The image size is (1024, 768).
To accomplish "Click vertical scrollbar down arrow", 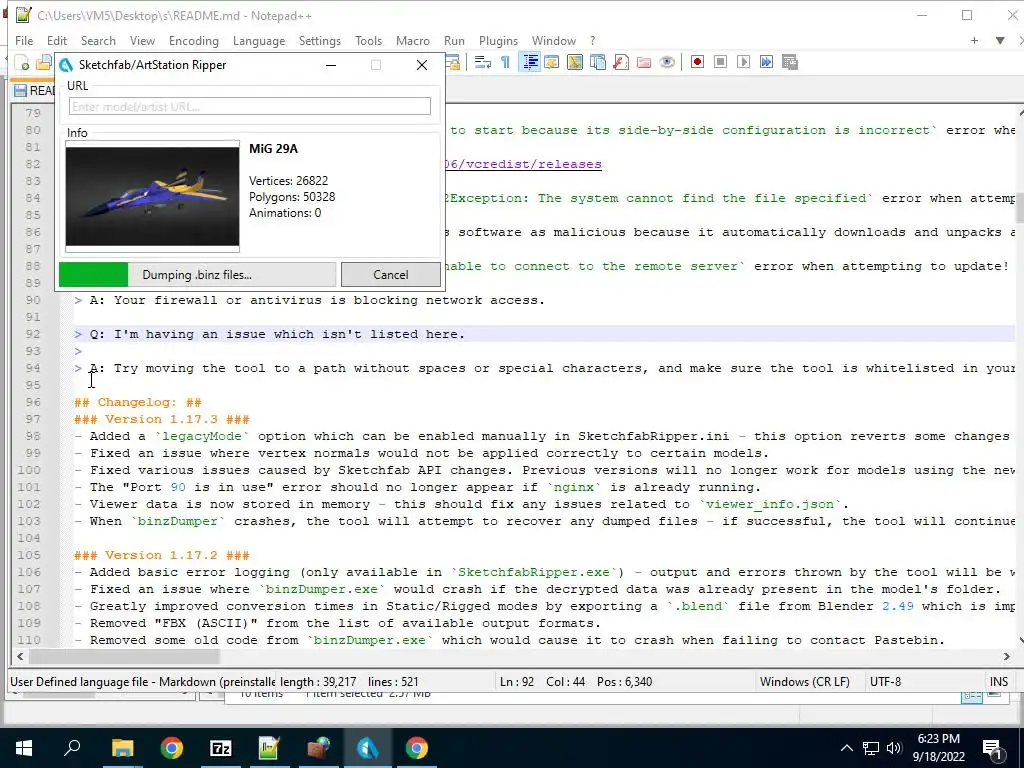I will coord(1019,641).
